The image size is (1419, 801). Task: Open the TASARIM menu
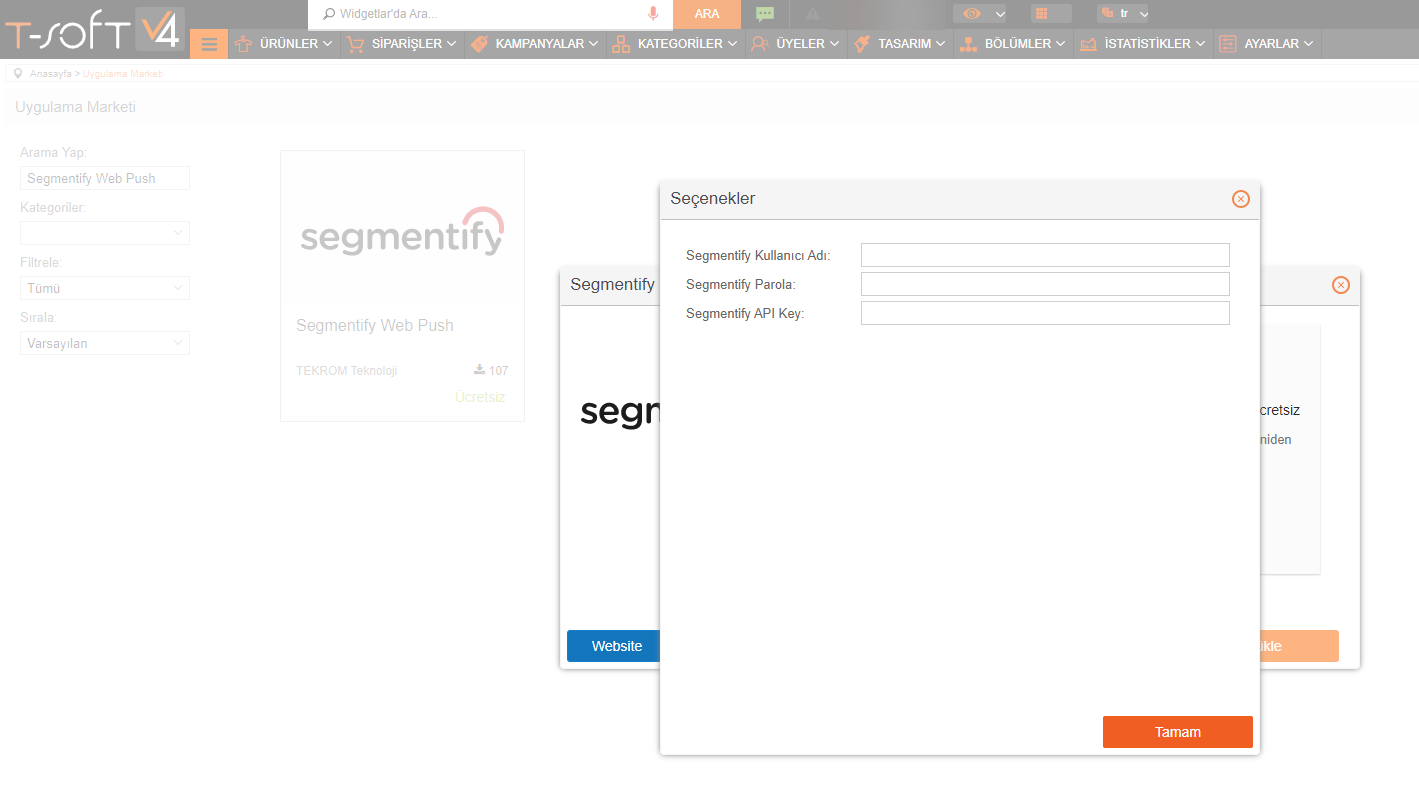point(900,44)
